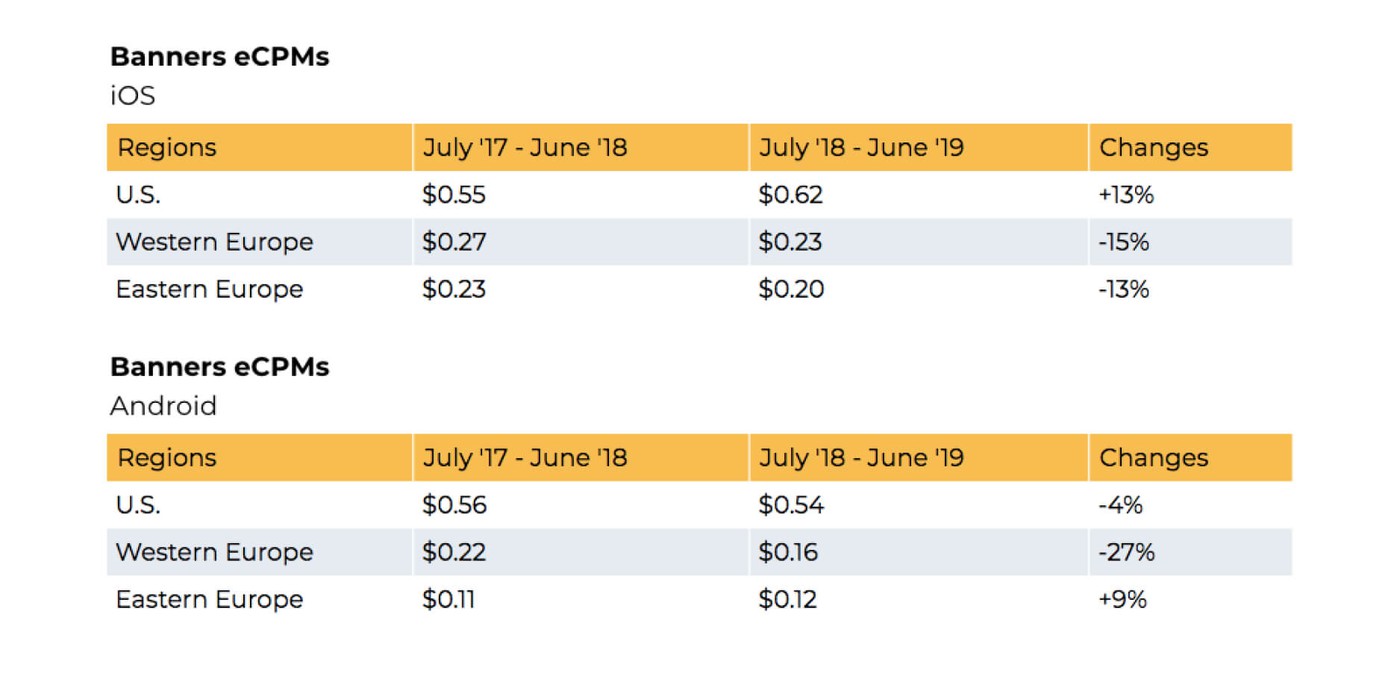Screen dimensions: 1400x673
Task: Click the -27% change cell
Action: 1125,552
